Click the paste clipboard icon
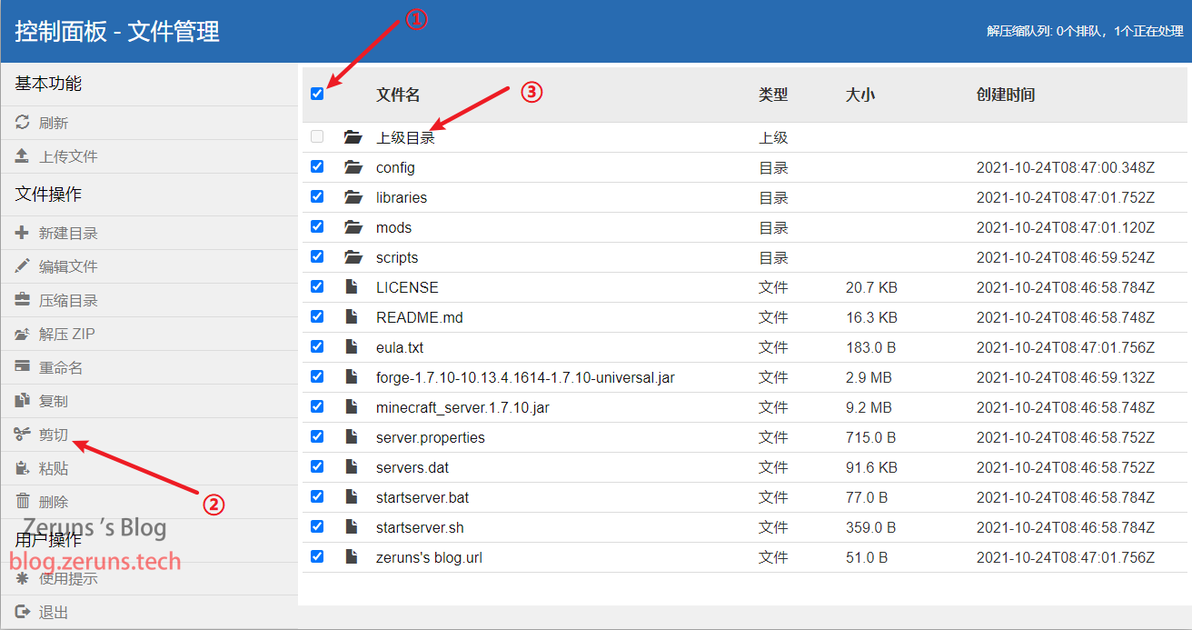Viewport: 1192px width, 630px height. [22, 468]
